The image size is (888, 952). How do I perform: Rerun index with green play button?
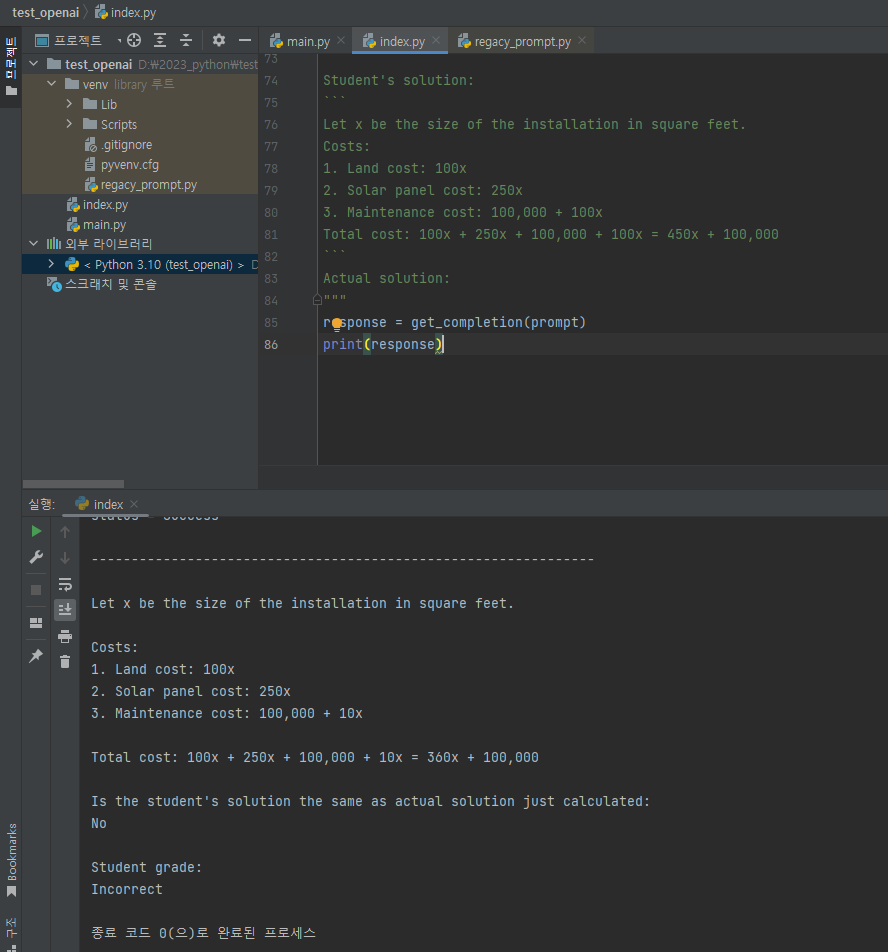(36, 531)
